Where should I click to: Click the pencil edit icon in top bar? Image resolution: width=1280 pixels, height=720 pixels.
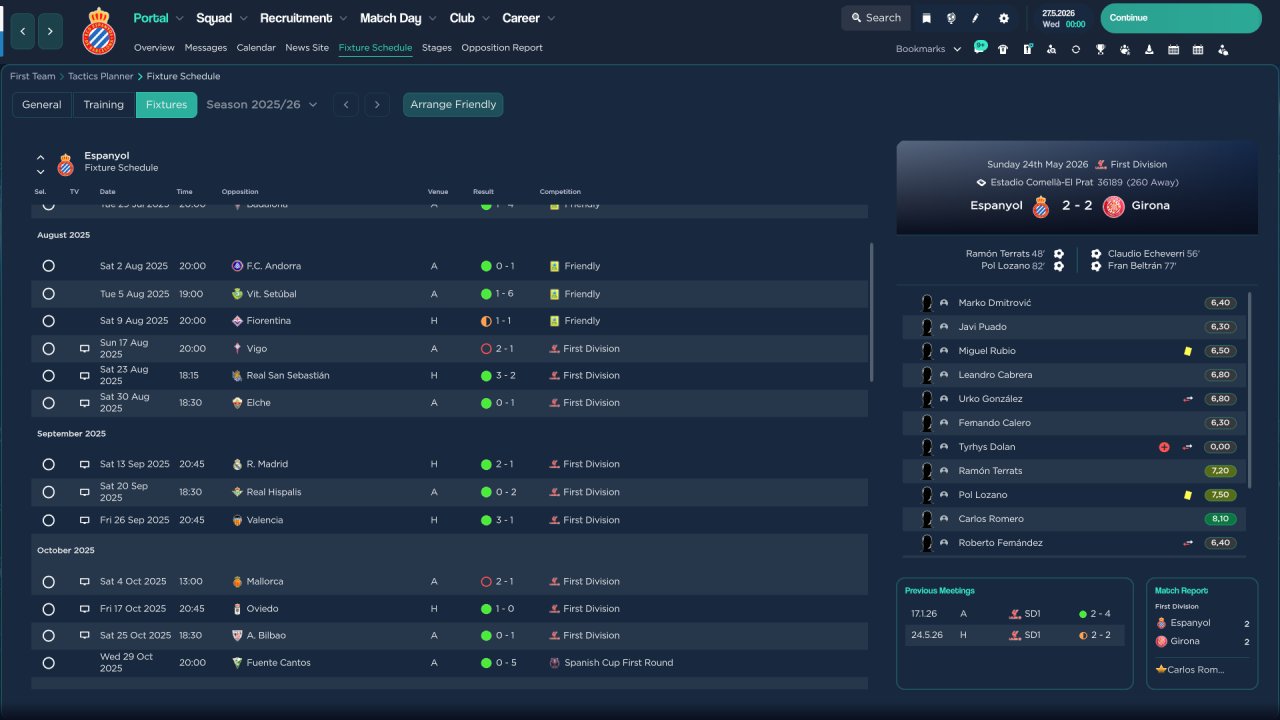(x=976, y=18)
